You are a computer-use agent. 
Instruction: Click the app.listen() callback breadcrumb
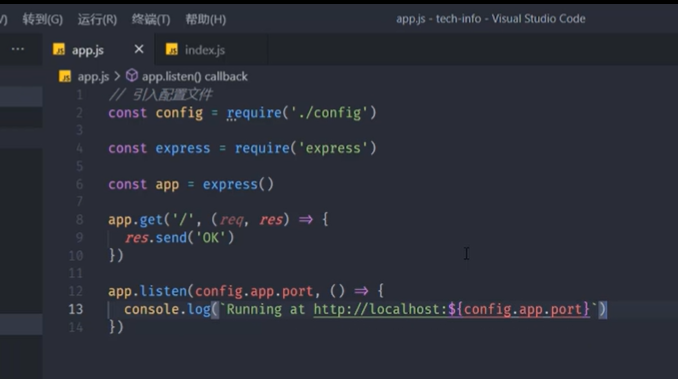click(x=195, y=77)
